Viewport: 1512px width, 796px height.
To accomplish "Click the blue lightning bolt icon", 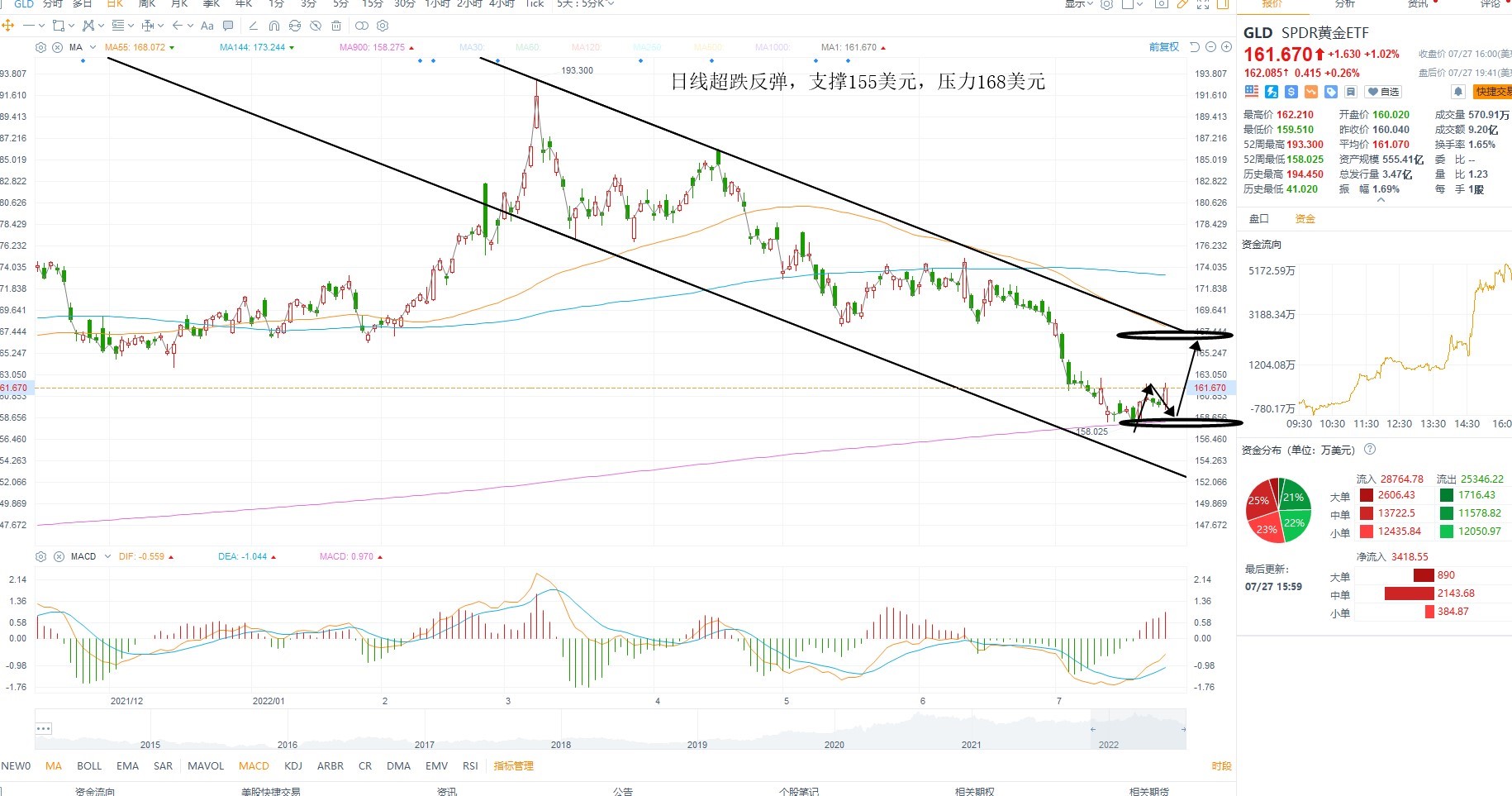I will coord(1272,92).
